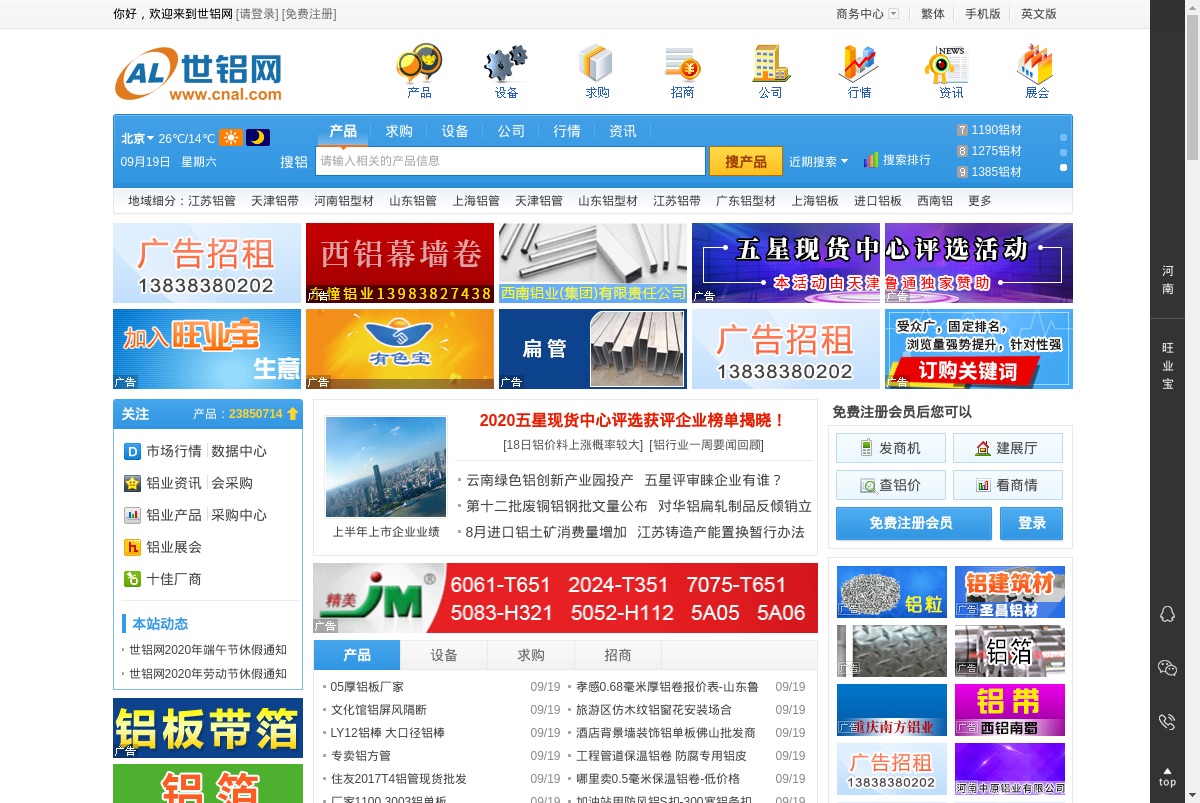The image size is (1200, 803).
Task: Click the sunny daytime weather icon
Action: (x=231, y=138)
